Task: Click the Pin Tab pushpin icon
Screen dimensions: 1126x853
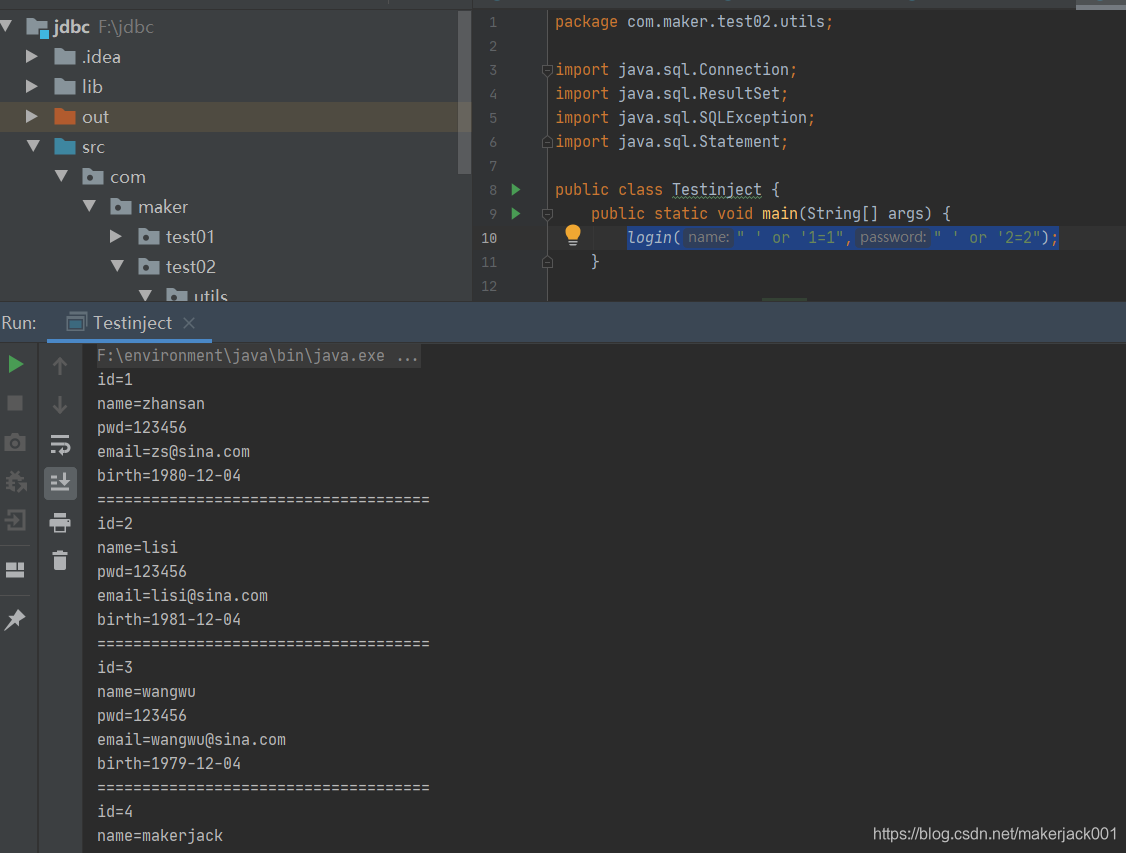Action: pyautogui.click(x=15, y=620)
